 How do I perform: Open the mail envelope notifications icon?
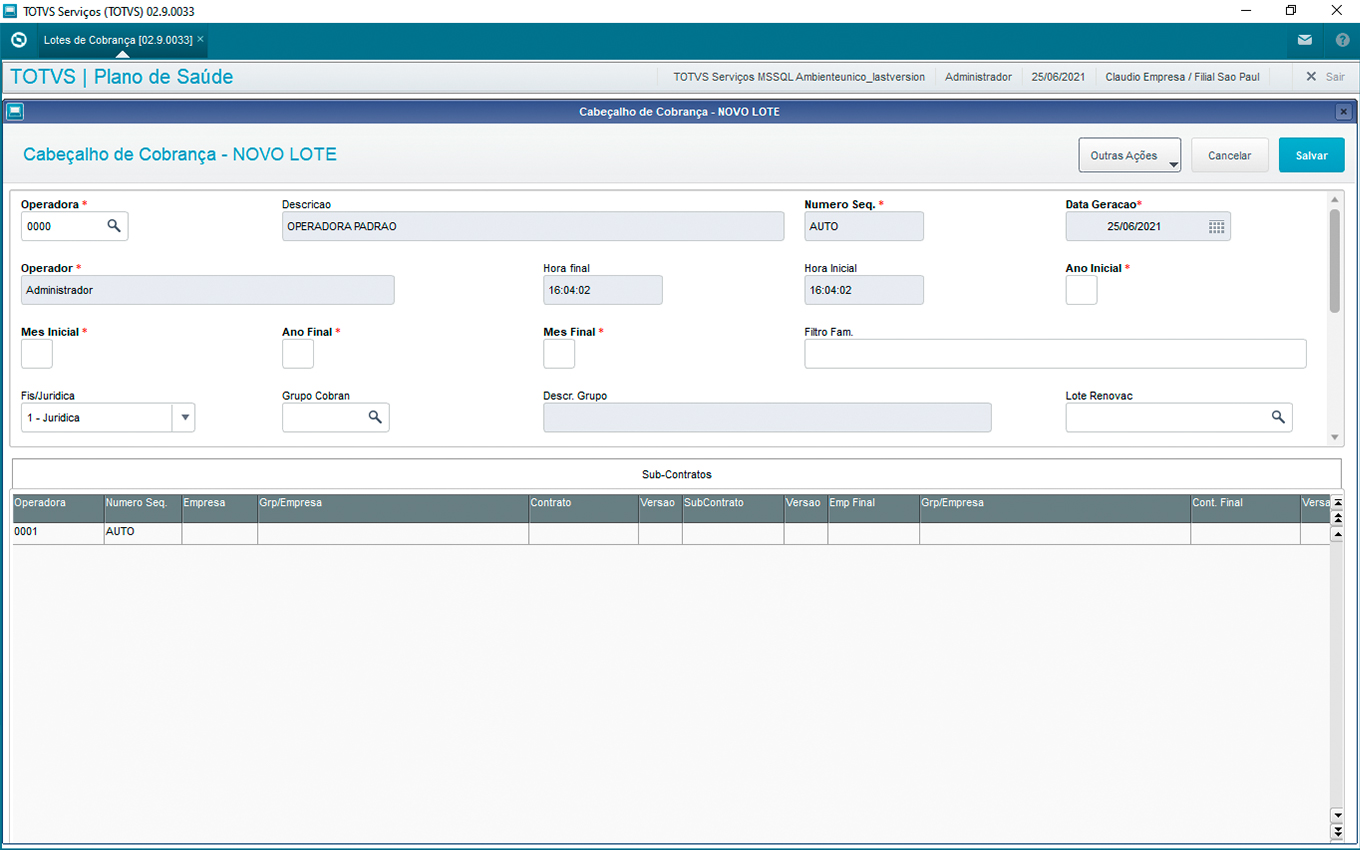(1305, 41)
